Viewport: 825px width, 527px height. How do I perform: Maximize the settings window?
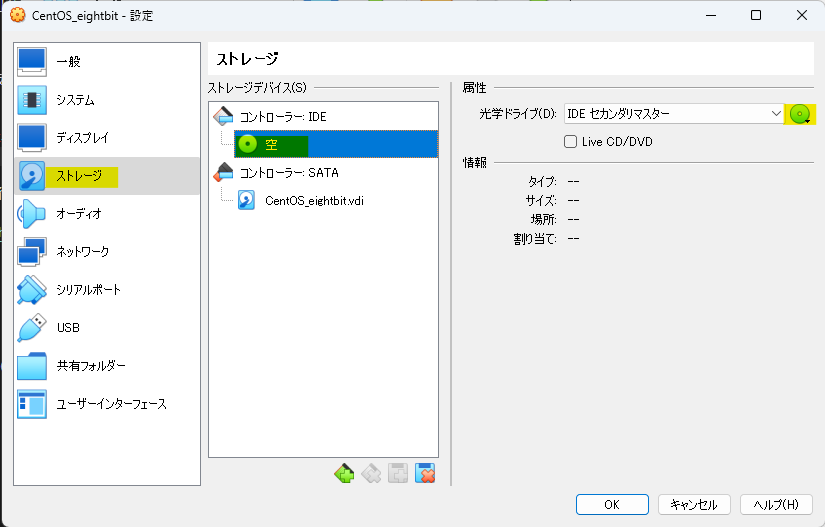point(756,15)
